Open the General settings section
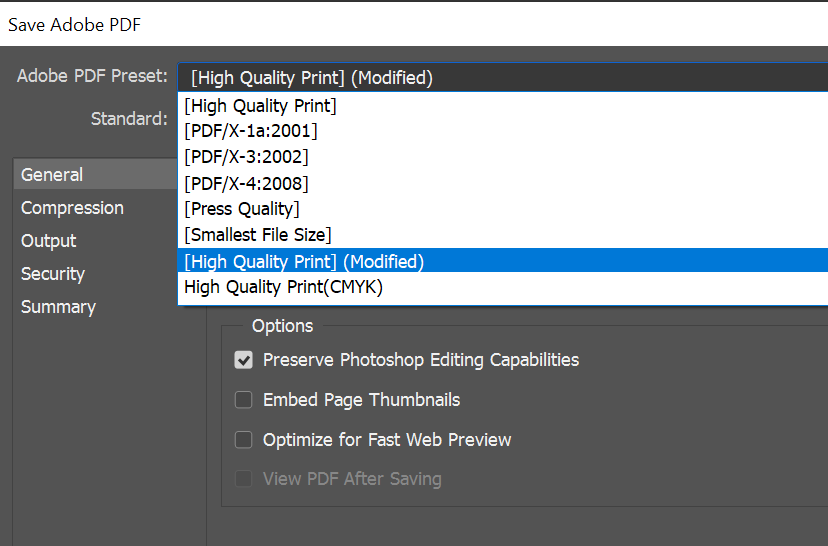This screenshot has height=546, width=828. click(x=96, y=174)
